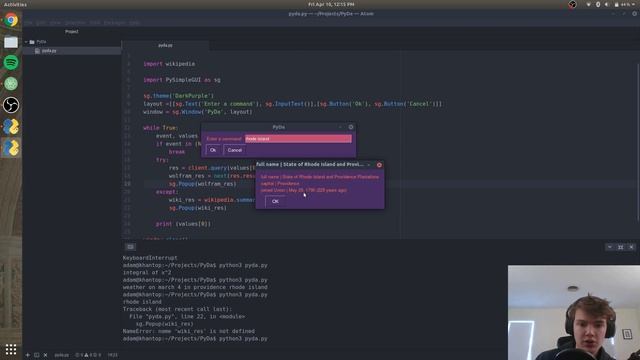
Task: Click the 'while True:' code line
Action: tap(160, 128)
